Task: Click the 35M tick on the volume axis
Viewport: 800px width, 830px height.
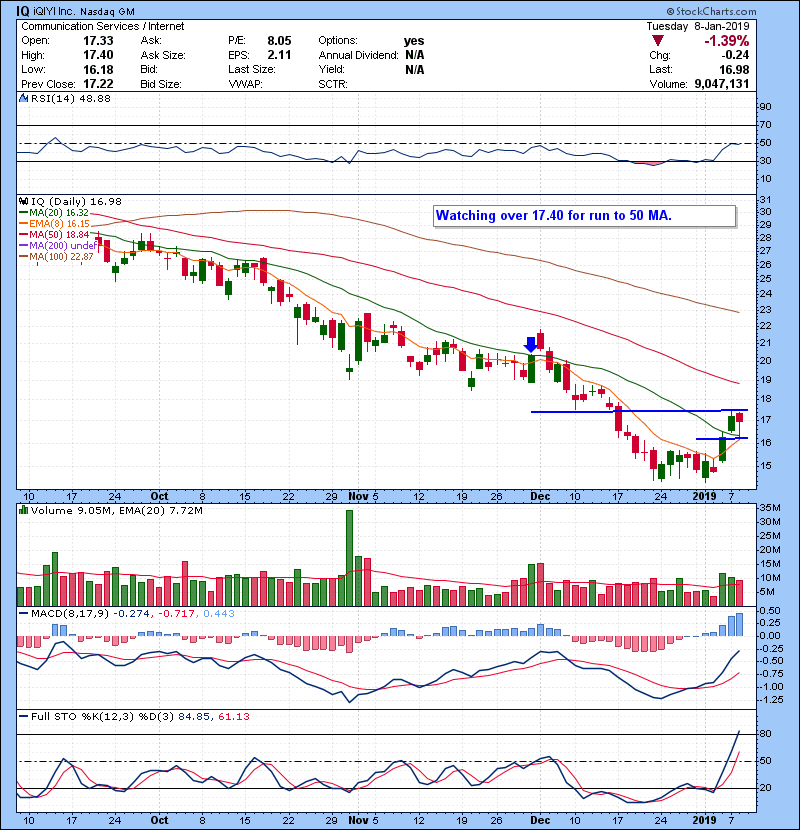Action: pyautogui.click(x=770, y=508)
